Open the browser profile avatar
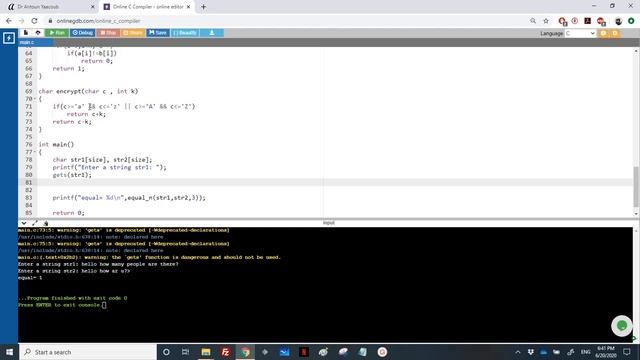Screen dimensions: 640x360 [x=618, y=21]
